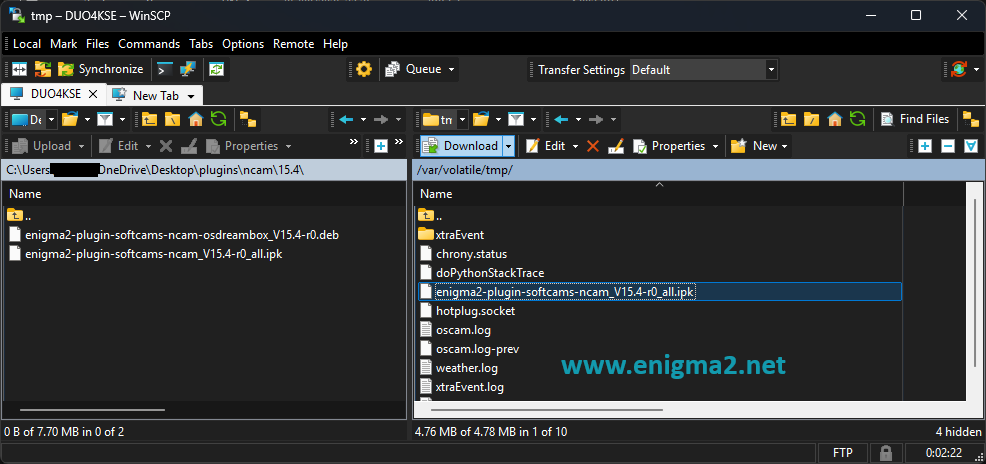
Task: Go to local parent directory icon
Action: pyautogui.click(x=149, y=119)
